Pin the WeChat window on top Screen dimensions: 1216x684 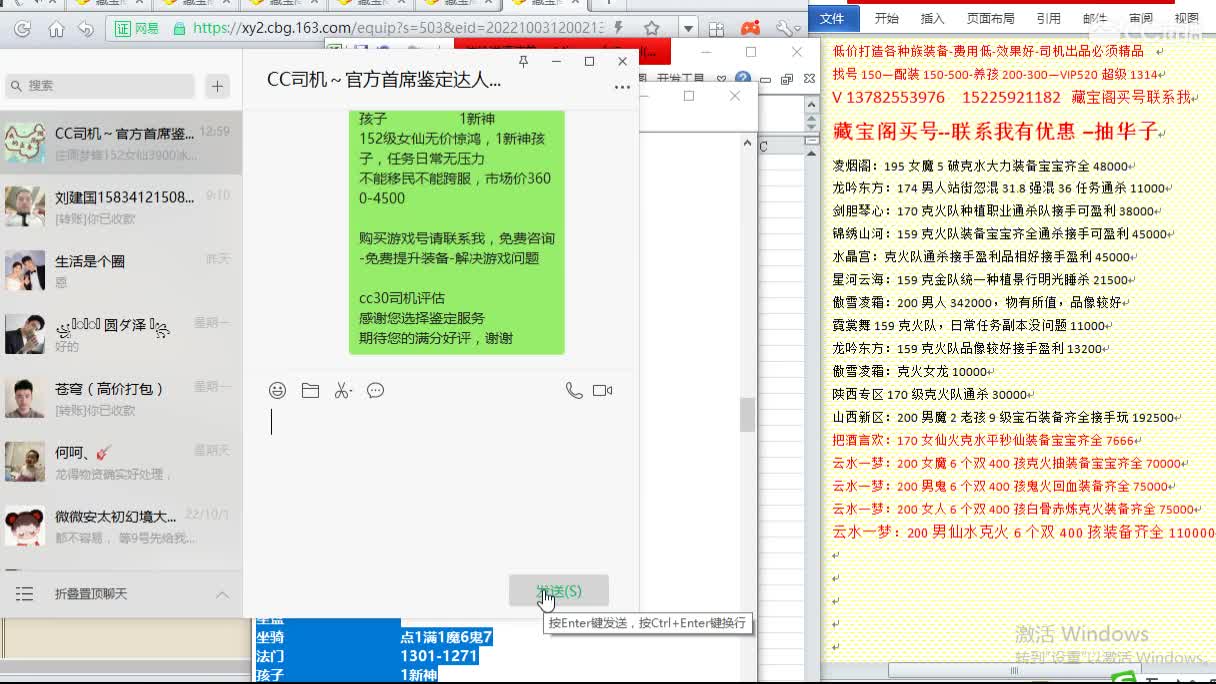(x=523, y=61)
